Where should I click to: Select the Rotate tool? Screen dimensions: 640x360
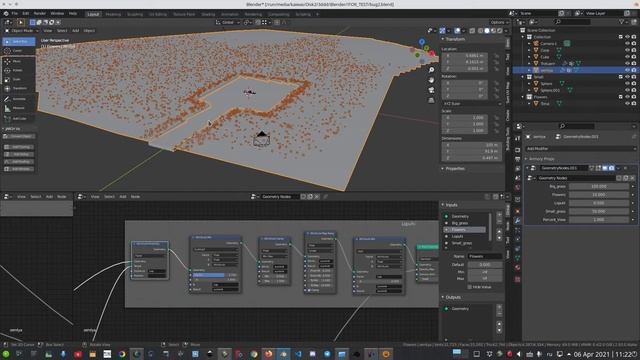pyautogui.click(x=19, y=70)
